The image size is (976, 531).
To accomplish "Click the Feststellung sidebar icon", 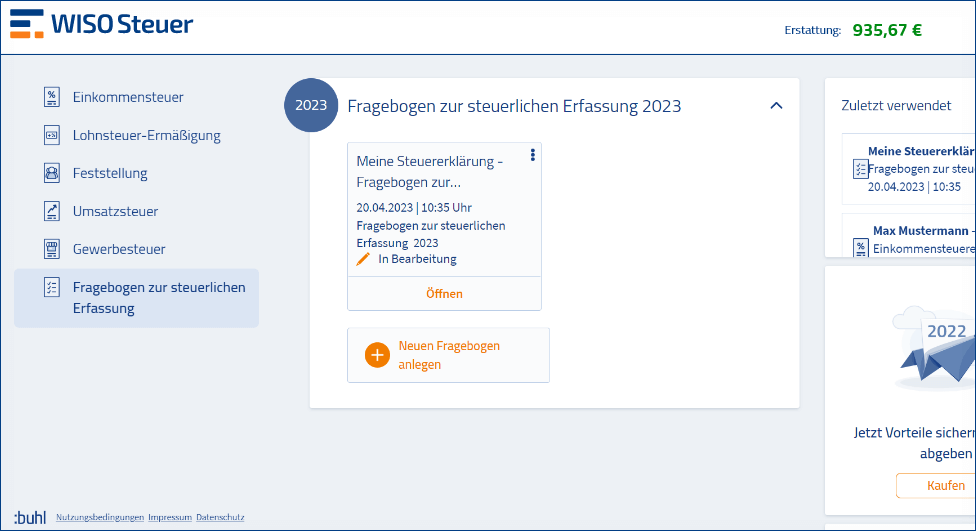I will click(52, 173).
